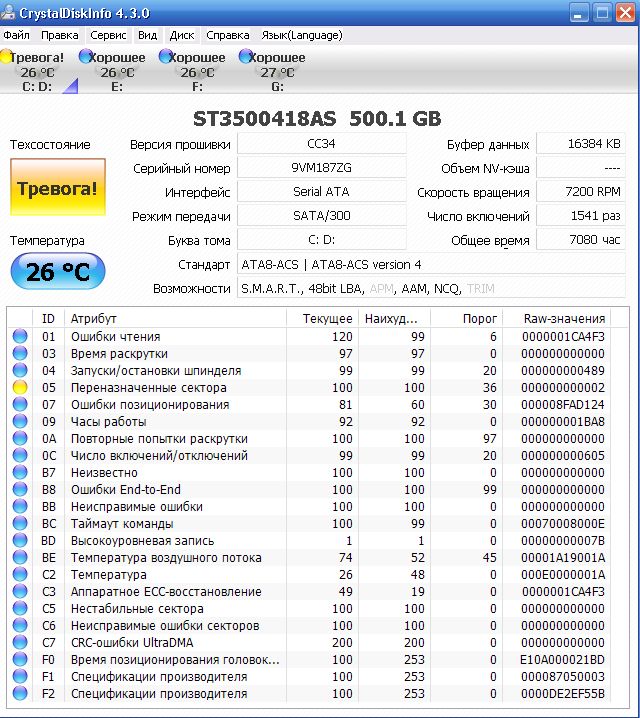This screenshot has width=640, height=718.
Task: Click the serial number field 9VM187ZG
Action: point(321,168)
